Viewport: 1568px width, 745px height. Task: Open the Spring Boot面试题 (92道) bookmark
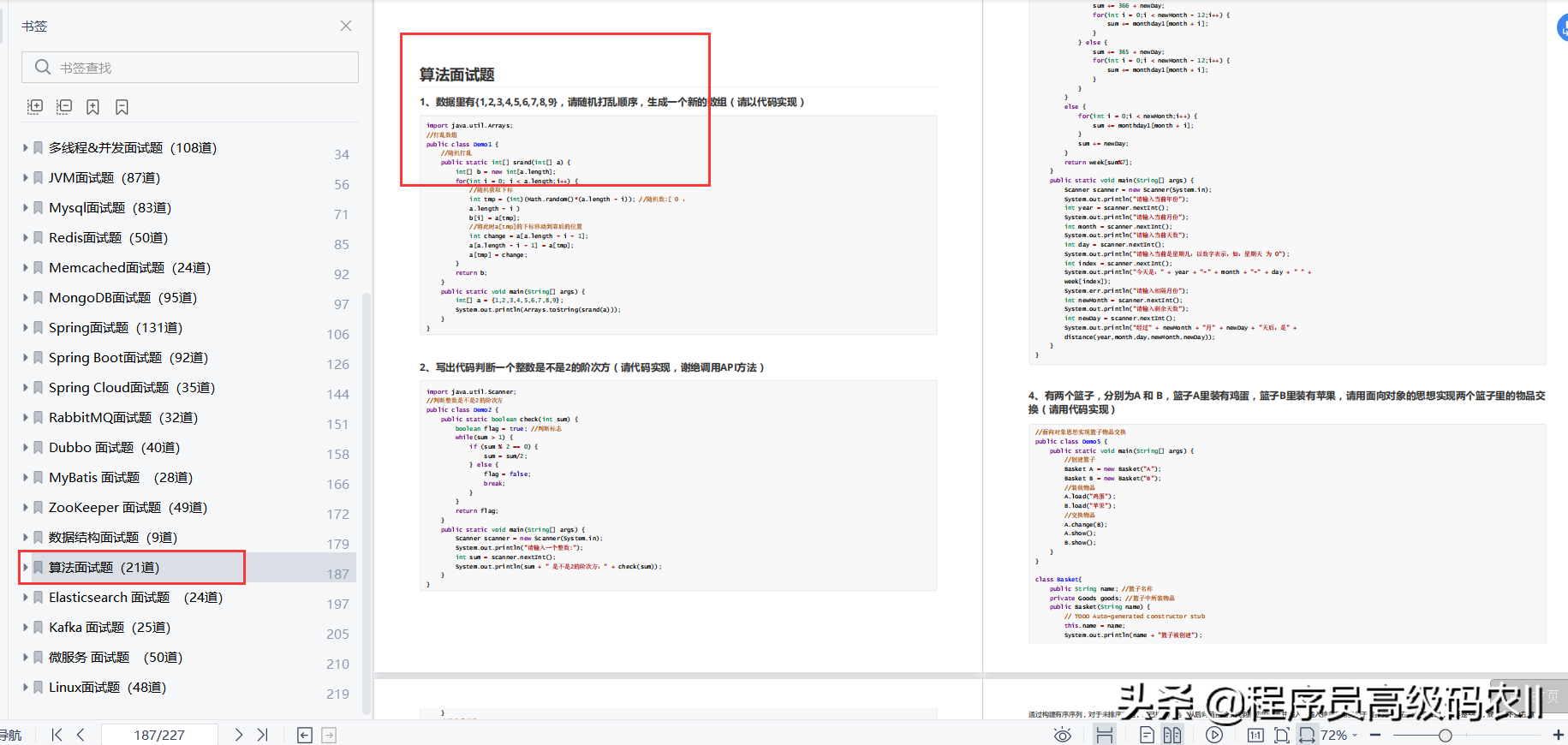(128, 357)
